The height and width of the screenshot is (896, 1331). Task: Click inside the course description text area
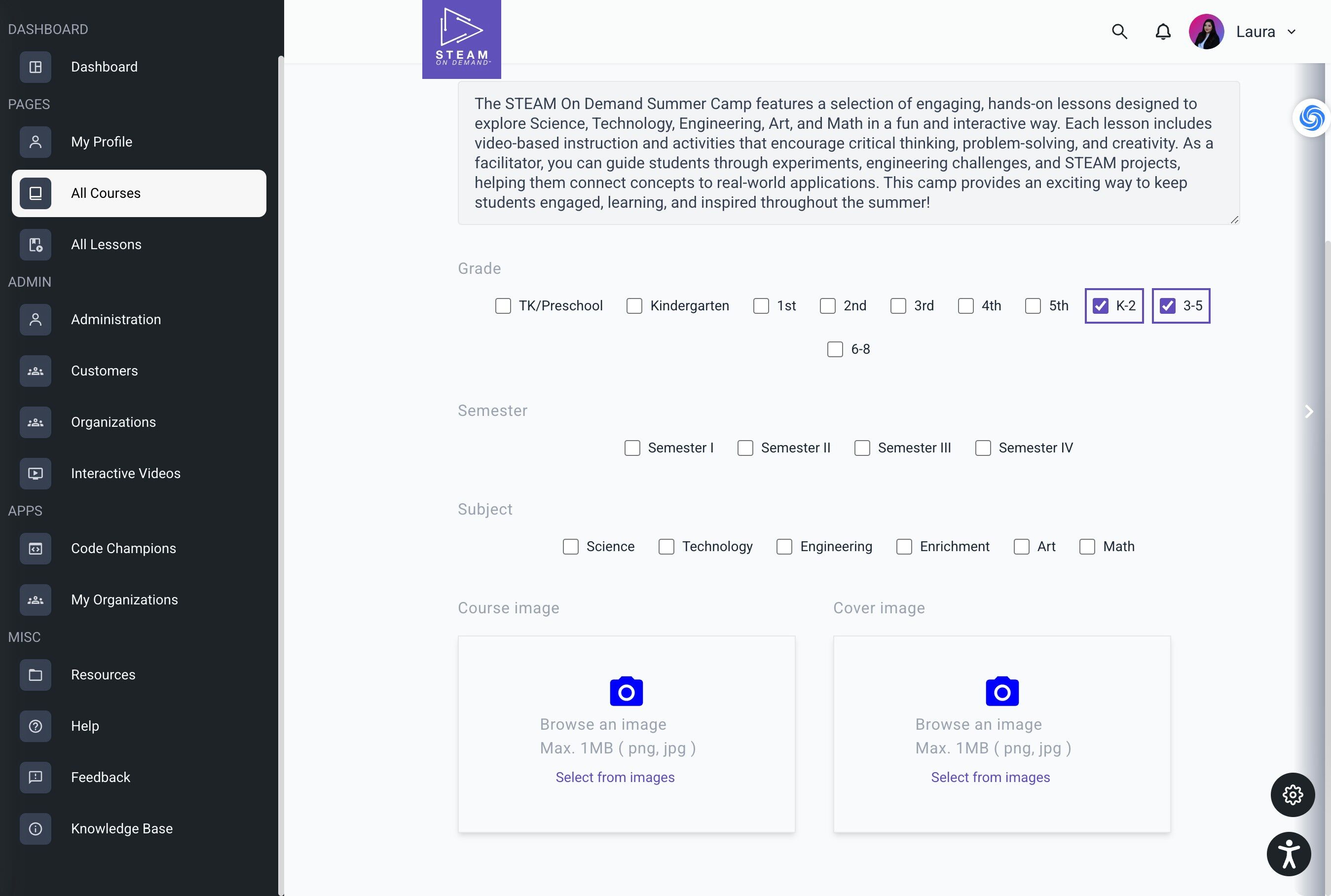click(849, 152)
